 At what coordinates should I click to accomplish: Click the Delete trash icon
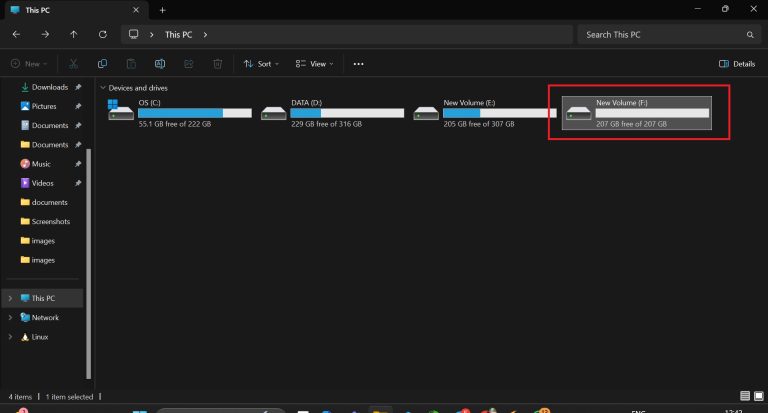[x=217, y=64]
